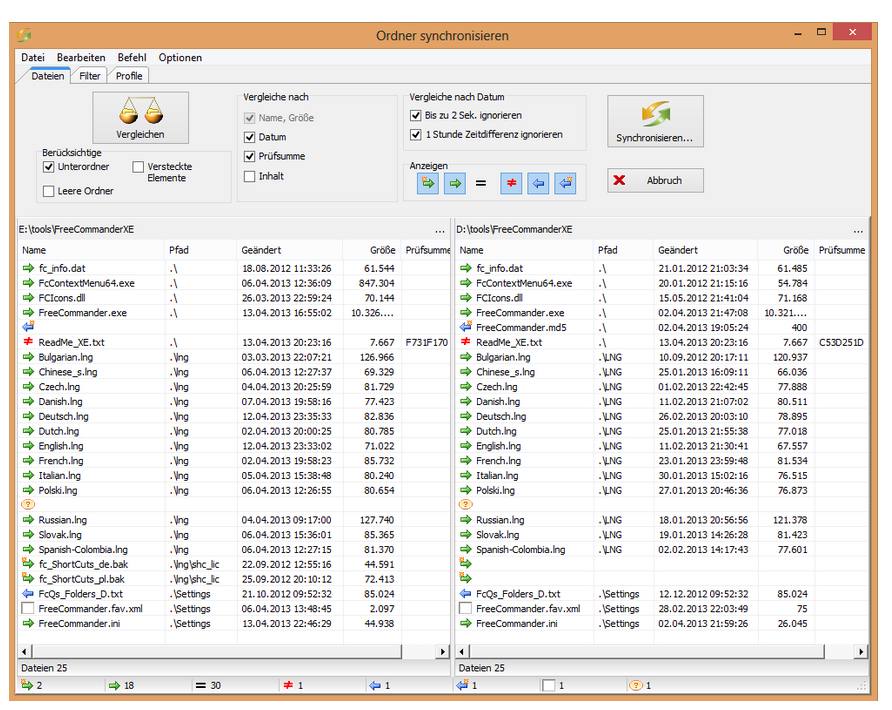
Task: Select right file FcContextMenu64.exe
Action: [x=524, y=283]
